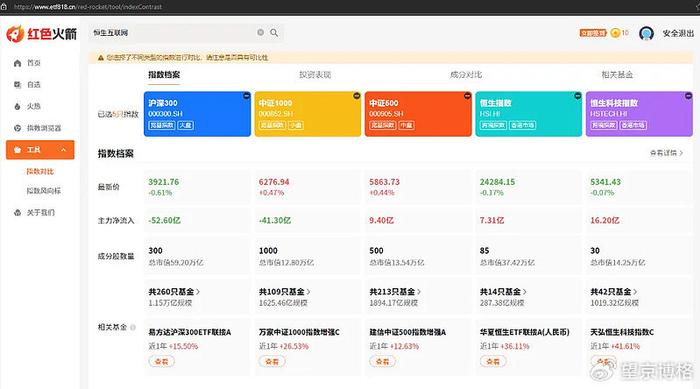The width and height of the screenshot is (700, 389).
Task: Switch to the 投资表现 tab
Action: tap(315, 75)
